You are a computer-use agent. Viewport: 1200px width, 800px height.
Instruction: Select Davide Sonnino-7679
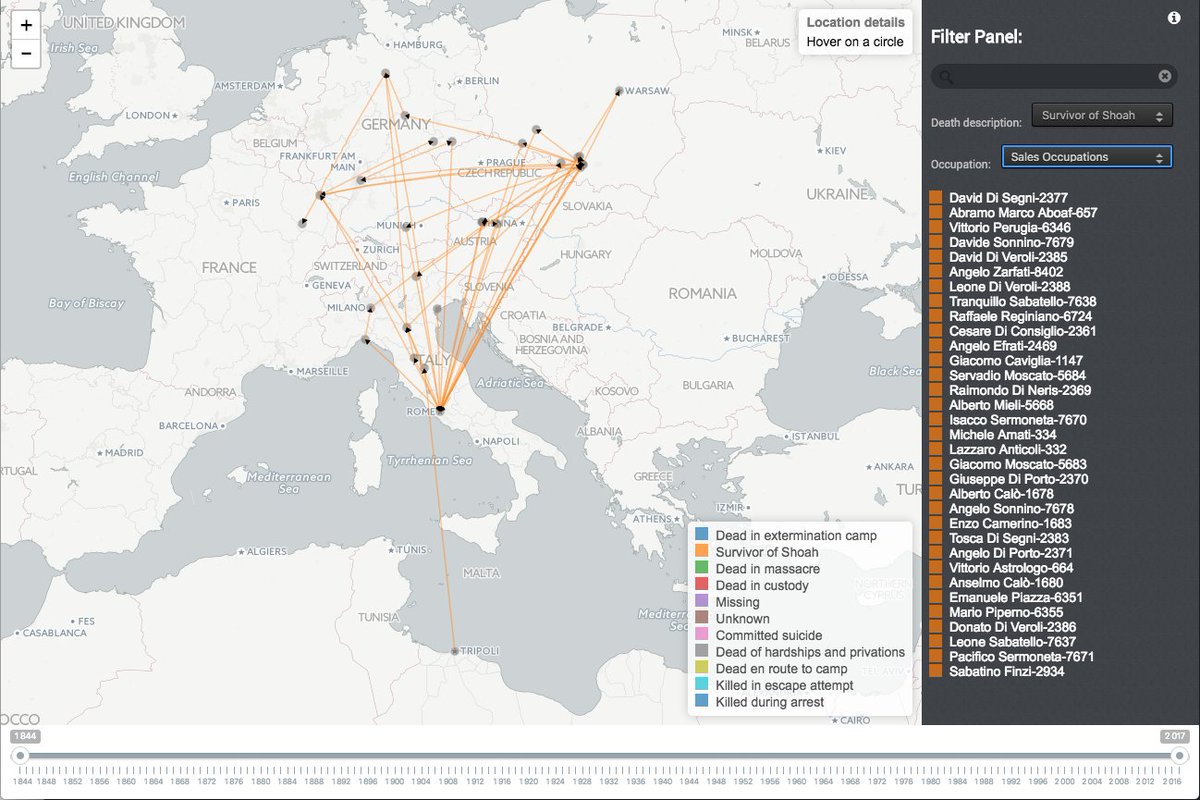(x=1011, y=242)
